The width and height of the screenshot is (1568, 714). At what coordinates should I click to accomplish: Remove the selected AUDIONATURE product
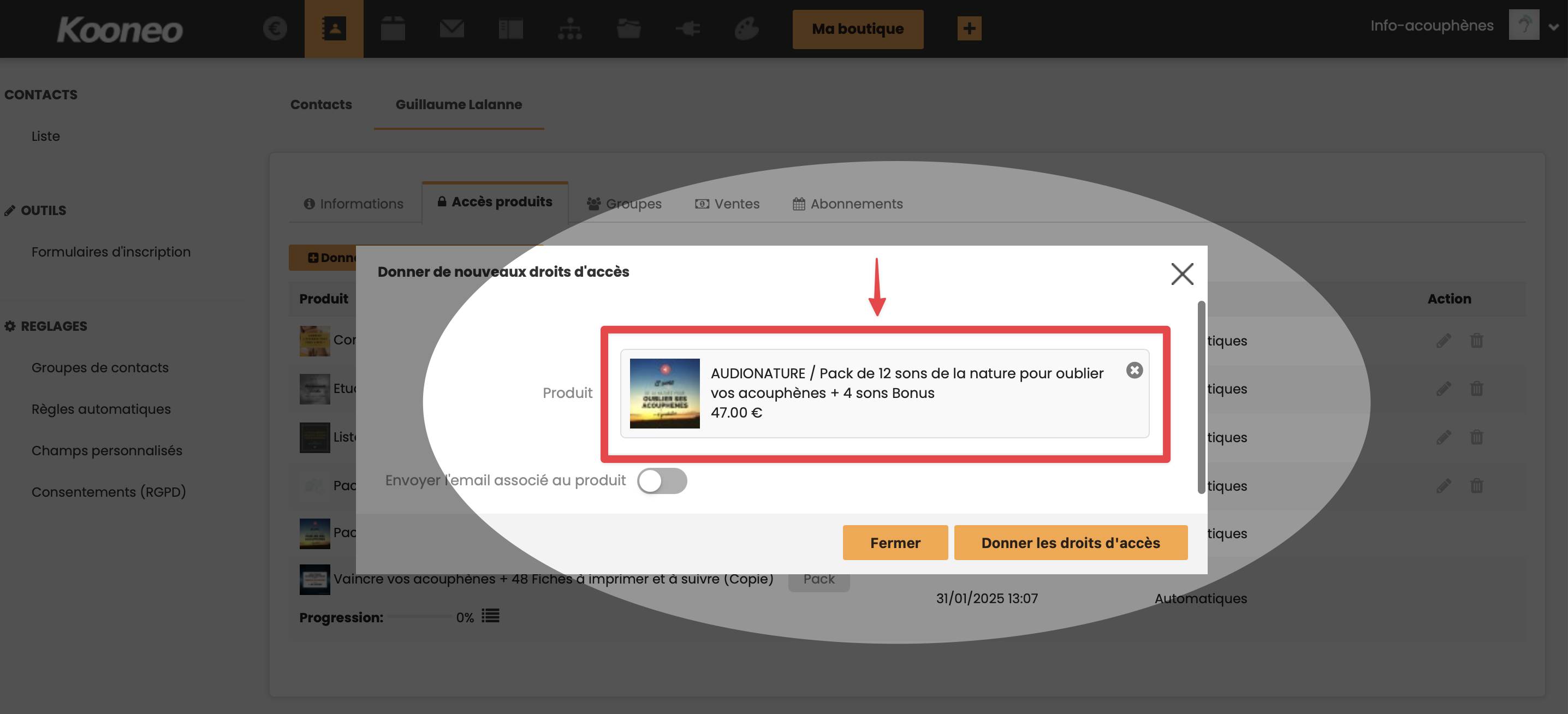pos(1135,370)
